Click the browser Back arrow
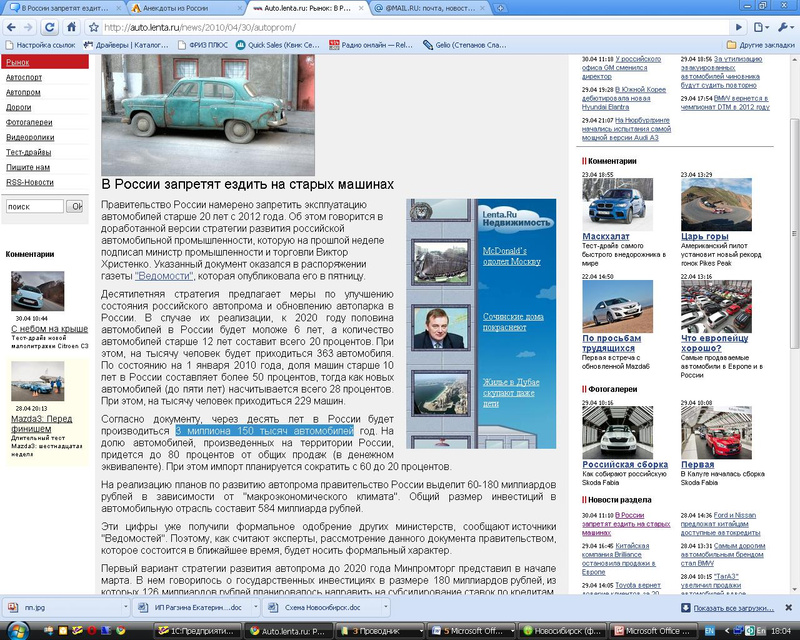This screenshot has height=640, width=800. tap(11, 28)
